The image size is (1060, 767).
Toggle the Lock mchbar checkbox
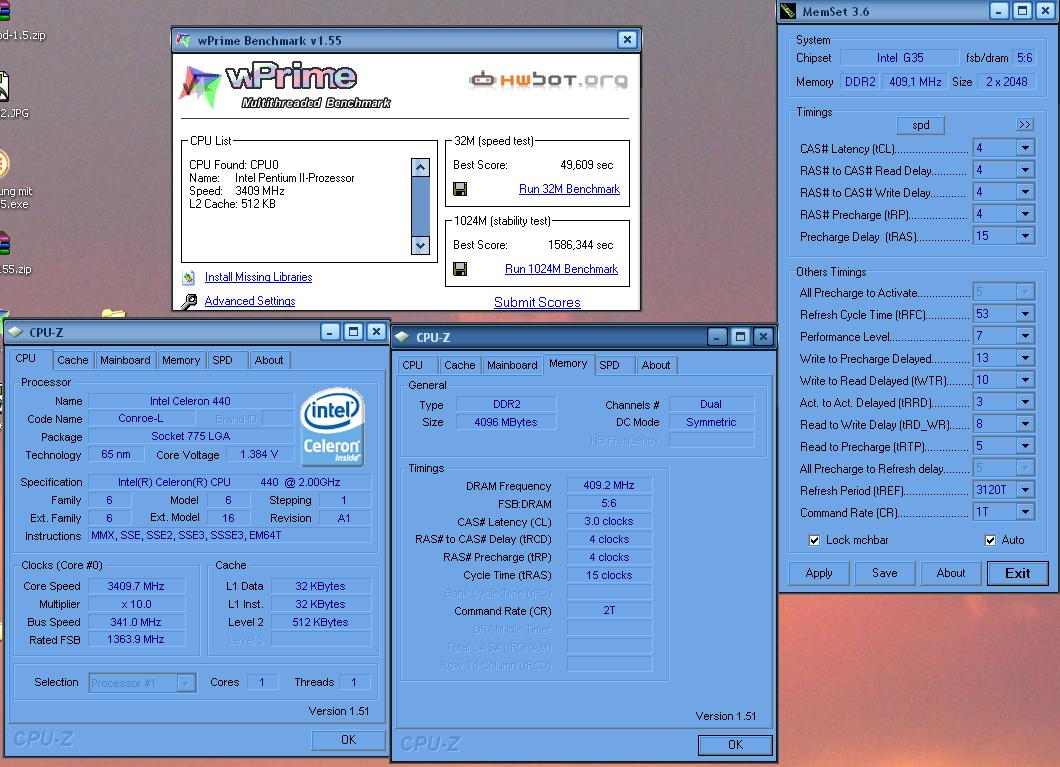[815, 540]
